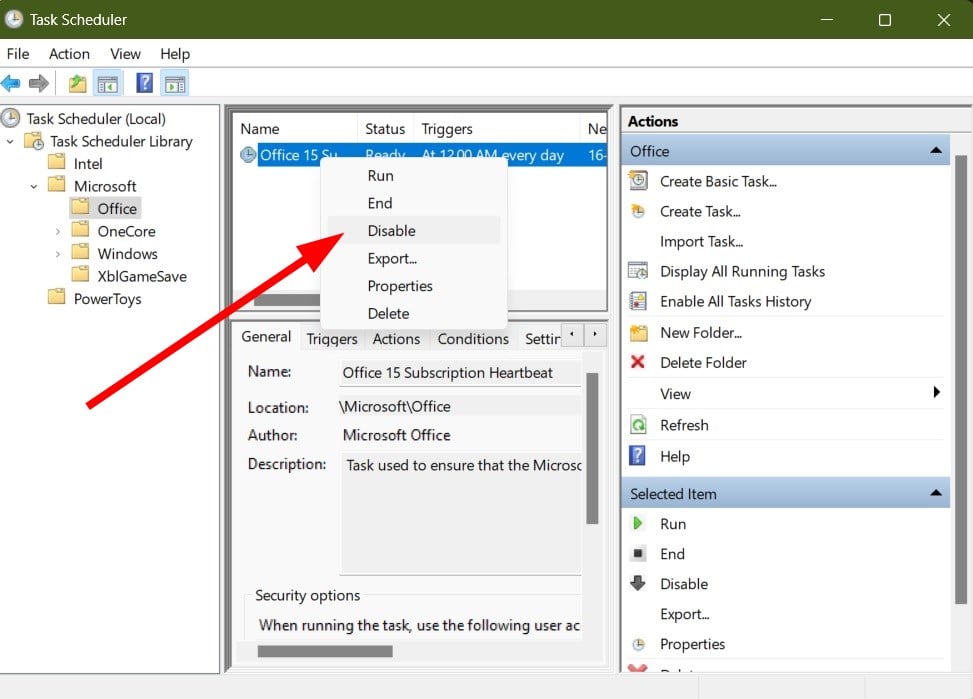Click the green Run arrow under Selected Item
This screenshot has height=699, width=973.
point(637,523)
